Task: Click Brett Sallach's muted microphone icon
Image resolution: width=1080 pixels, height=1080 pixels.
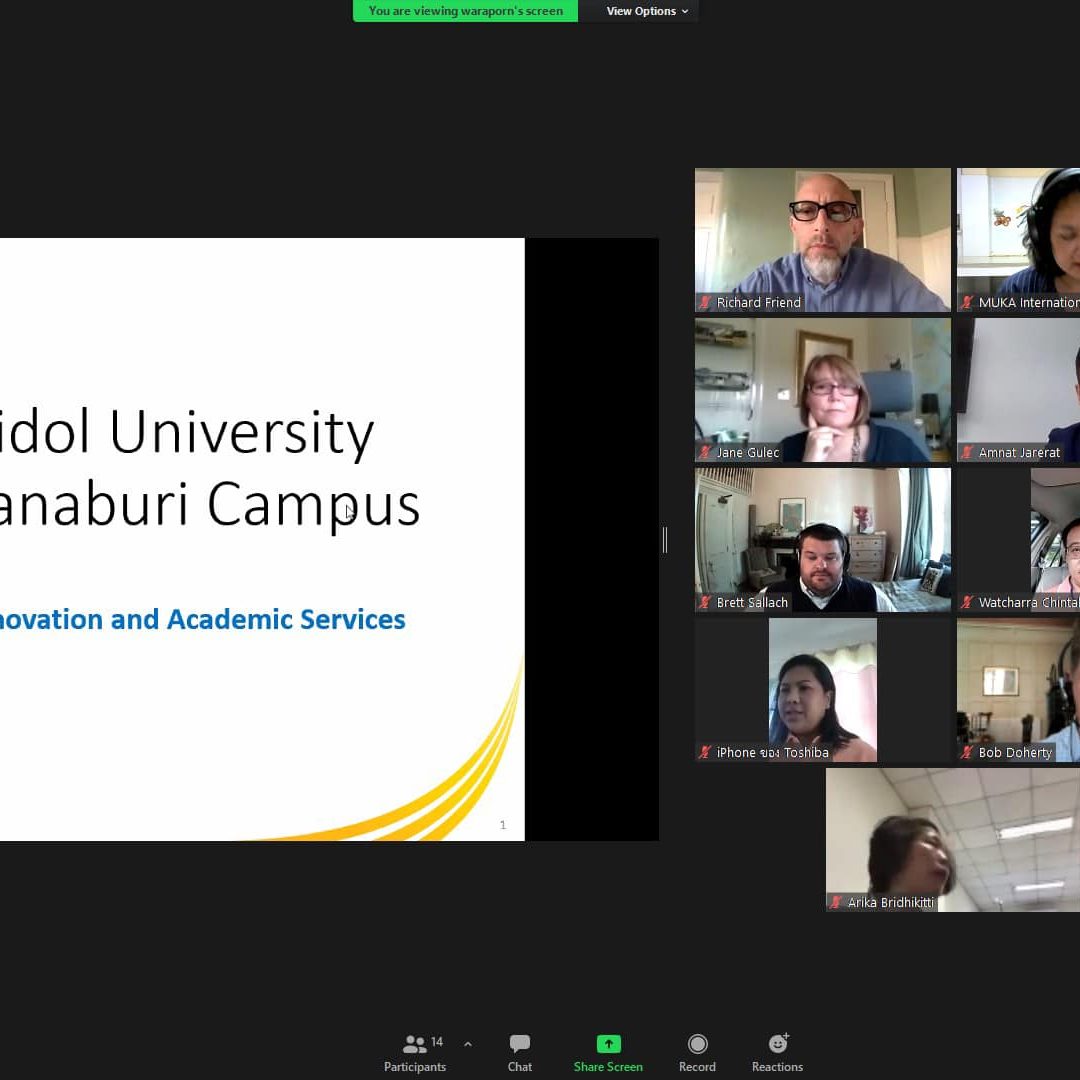Action: click(706, 602)
